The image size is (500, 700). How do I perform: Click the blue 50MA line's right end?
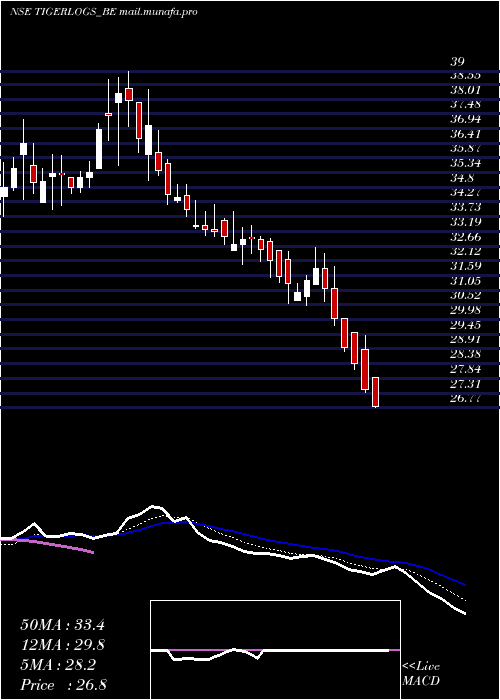click(x=464, y=584)
